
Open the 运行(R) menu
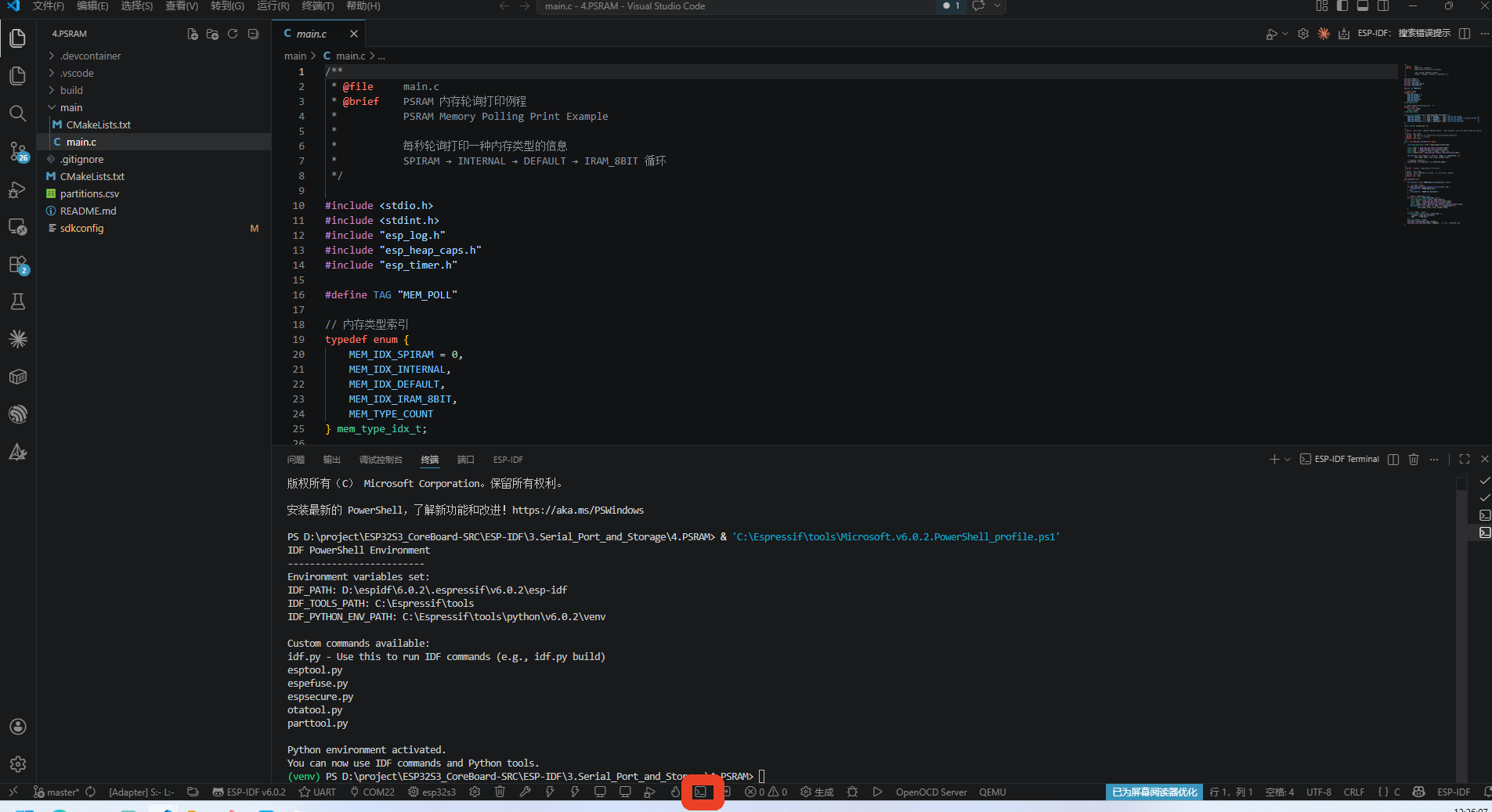tap(273, 5)
